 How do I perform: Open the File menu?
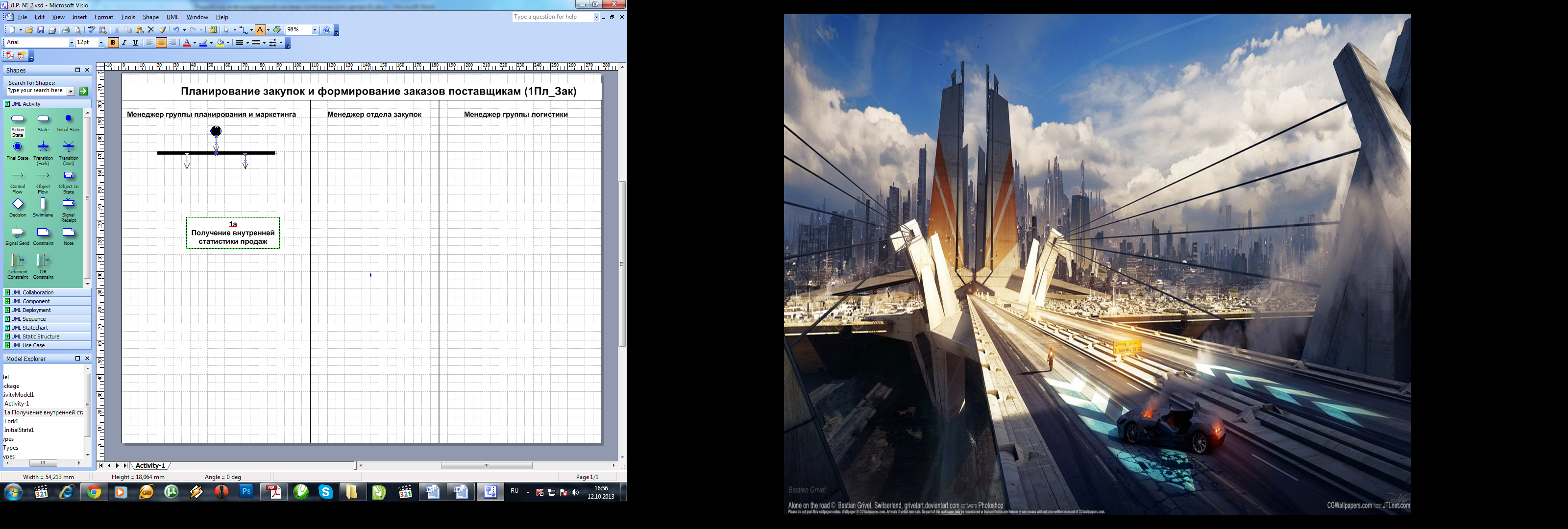point(23,17)
